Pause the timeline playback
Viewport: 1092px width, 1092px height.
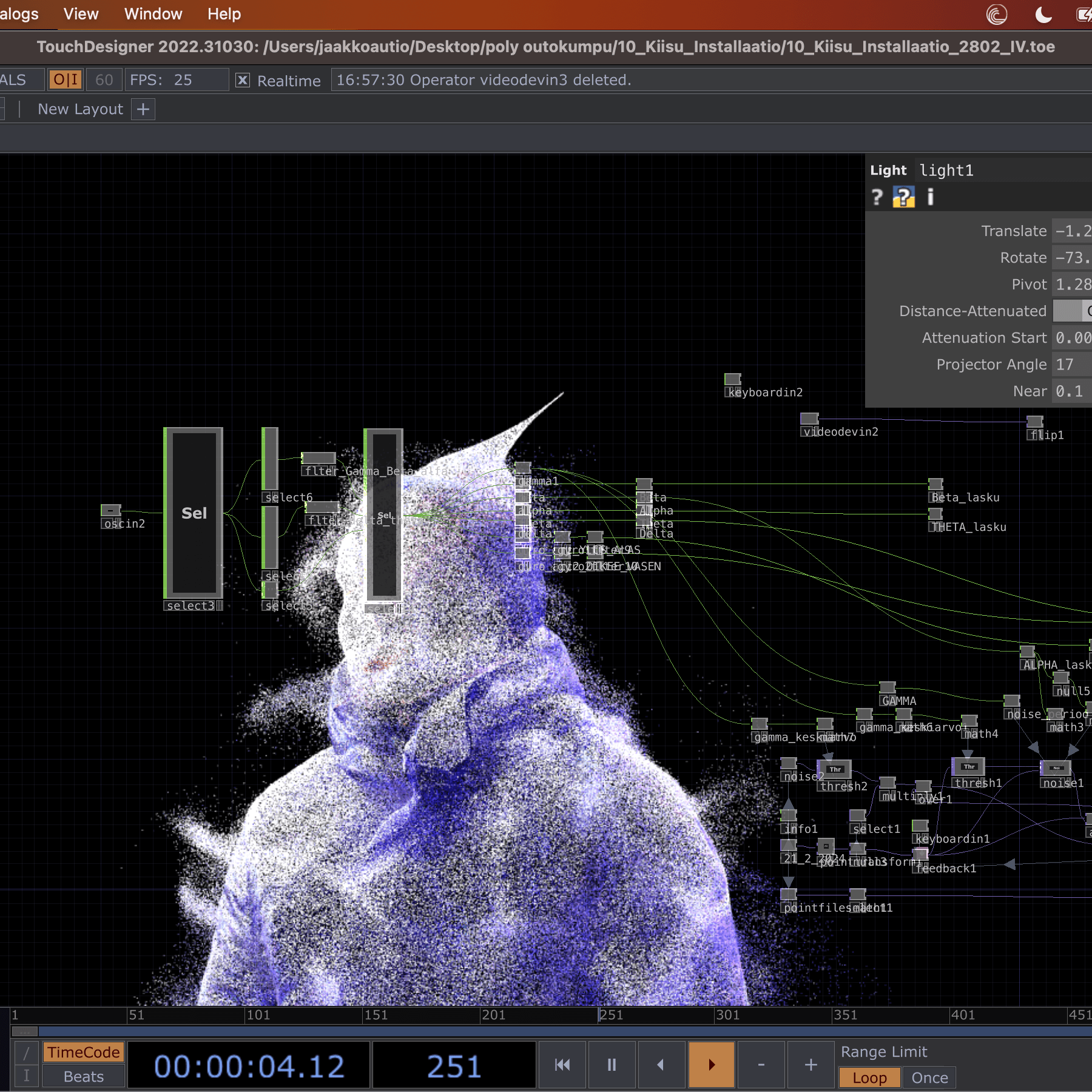[612, 1065]
